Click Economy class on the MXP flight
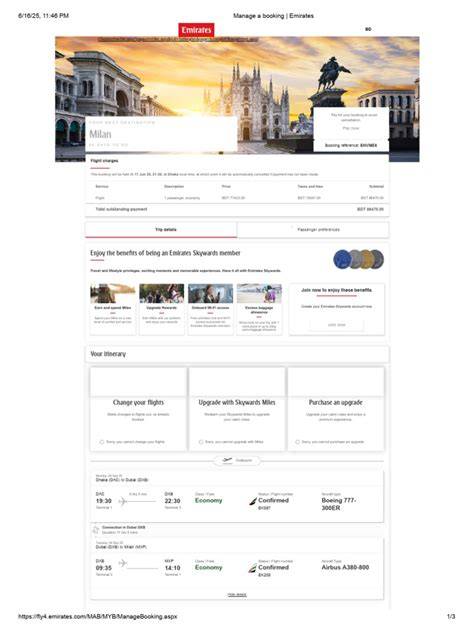Viewport: 474px width, 632px height. click(208, 568)
